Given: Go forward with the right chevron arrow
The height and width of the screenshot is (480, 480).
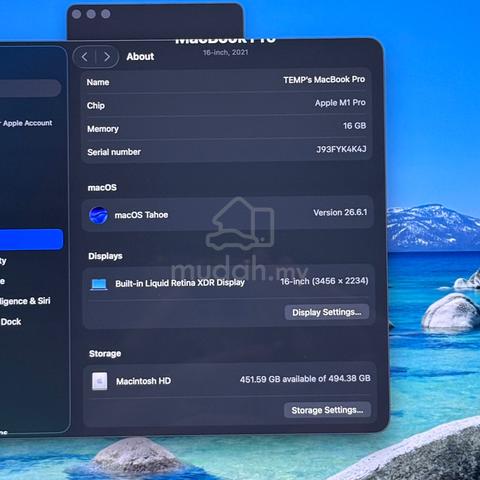Looking at the screenshot, I should coord(107,57).
